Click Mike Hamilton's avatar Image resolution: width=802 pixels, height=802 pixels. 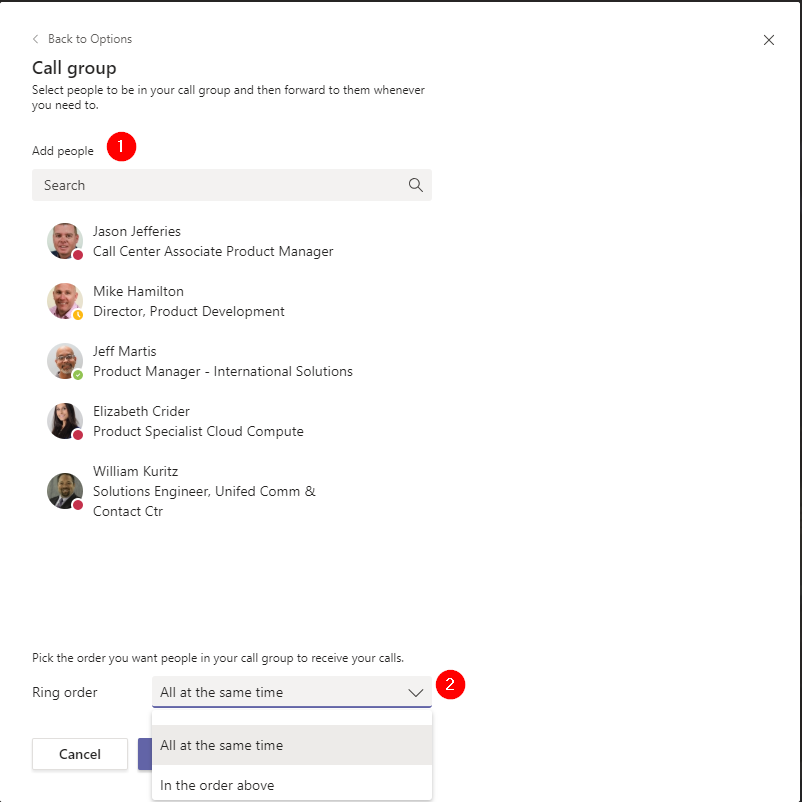[x=65, y=301]
